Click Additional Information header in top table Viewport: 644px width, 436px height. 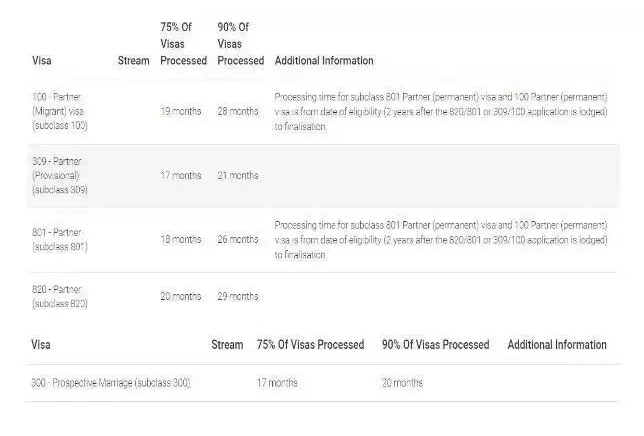pos(324,61)
